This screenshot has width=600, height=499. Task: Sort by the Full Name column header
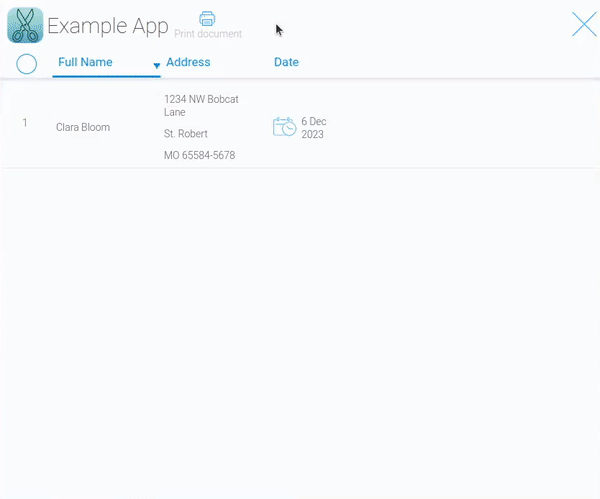85,62
